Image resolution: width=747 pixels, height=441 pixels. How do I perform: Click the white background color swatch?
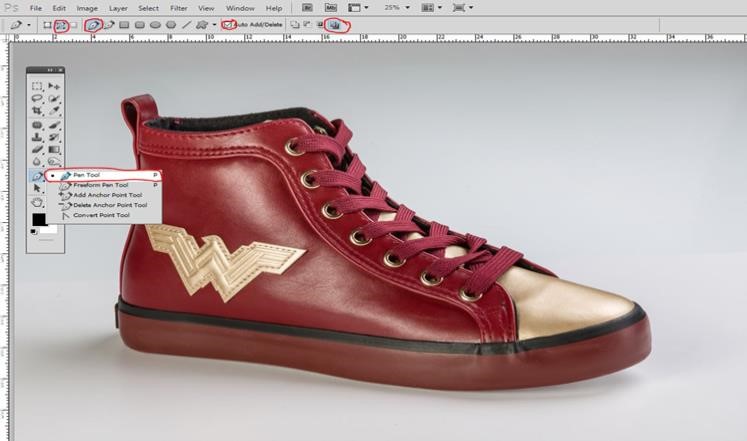(51, 230)
